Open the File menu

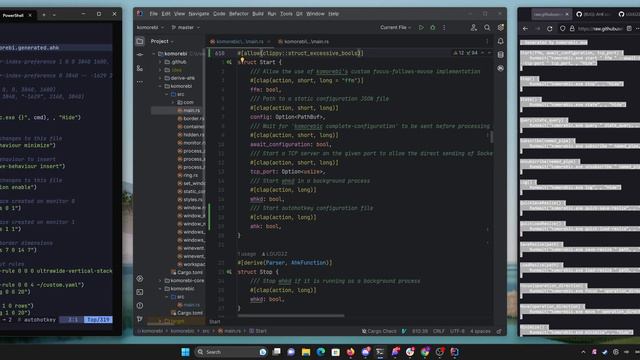click(x=153, y=14)
